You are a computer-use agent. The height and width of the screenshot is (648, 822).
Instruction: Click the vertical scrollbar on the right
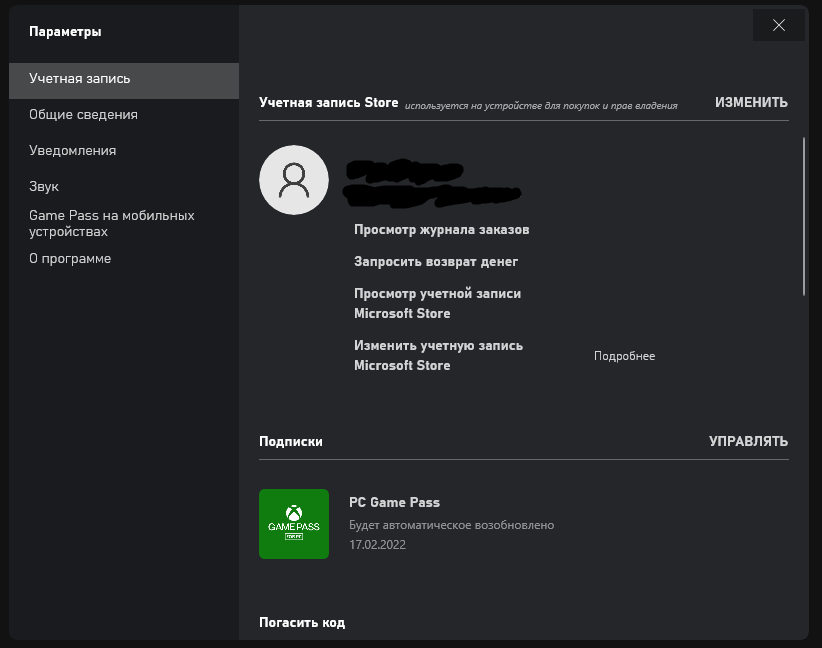(x=804, y=216)
